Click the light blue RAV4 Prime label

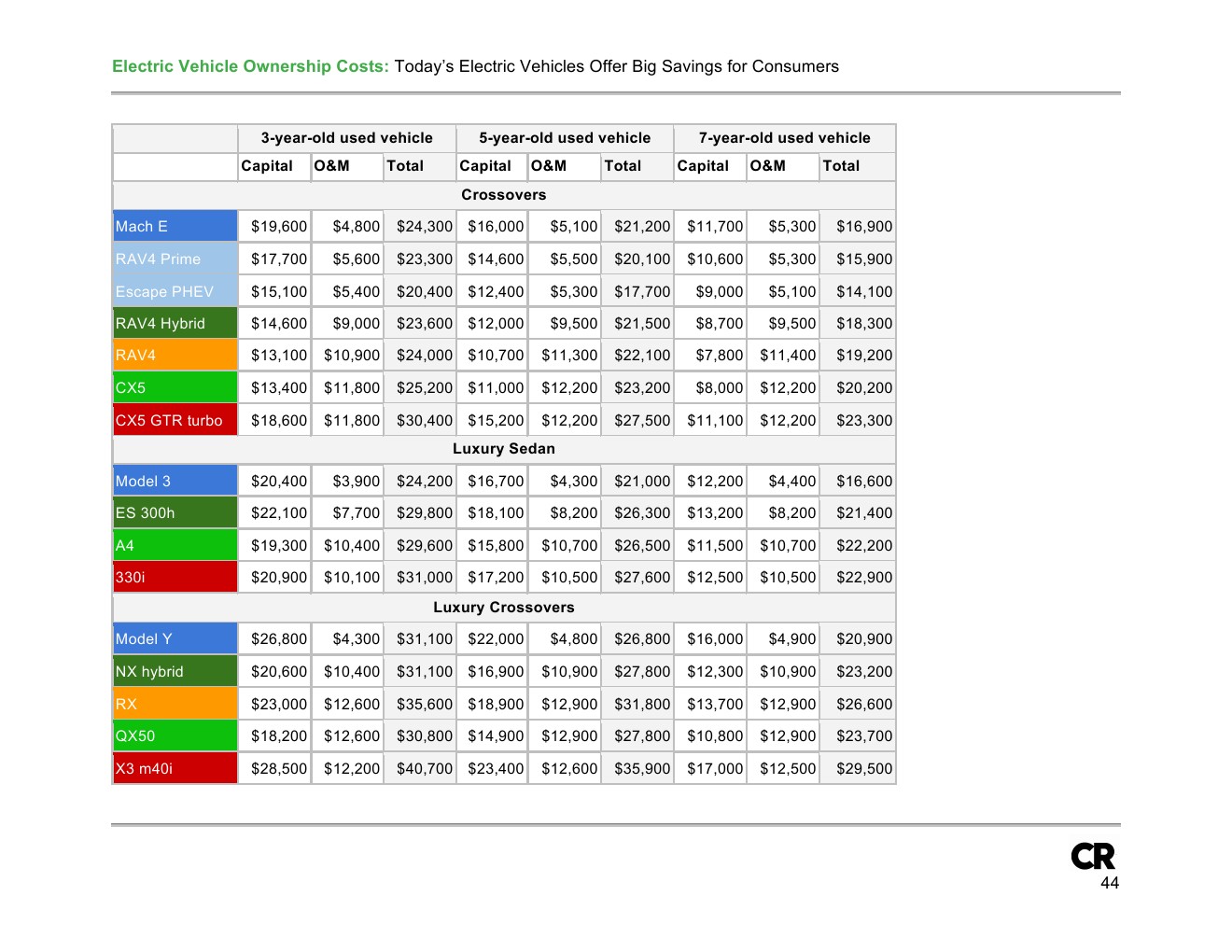(x=175, y=259)
